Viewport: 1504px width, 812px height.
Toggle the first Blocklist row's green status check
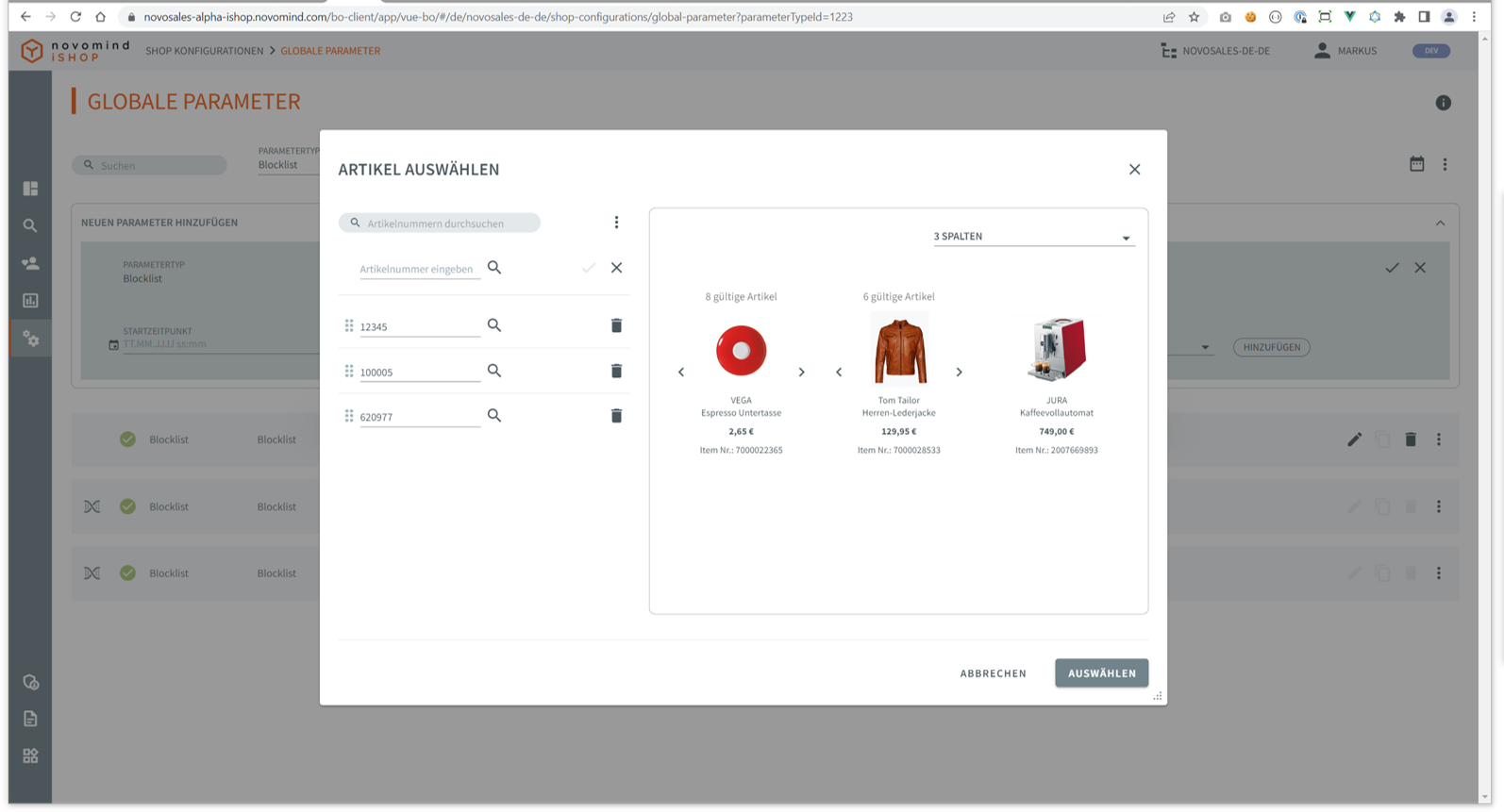coord(127,439)
